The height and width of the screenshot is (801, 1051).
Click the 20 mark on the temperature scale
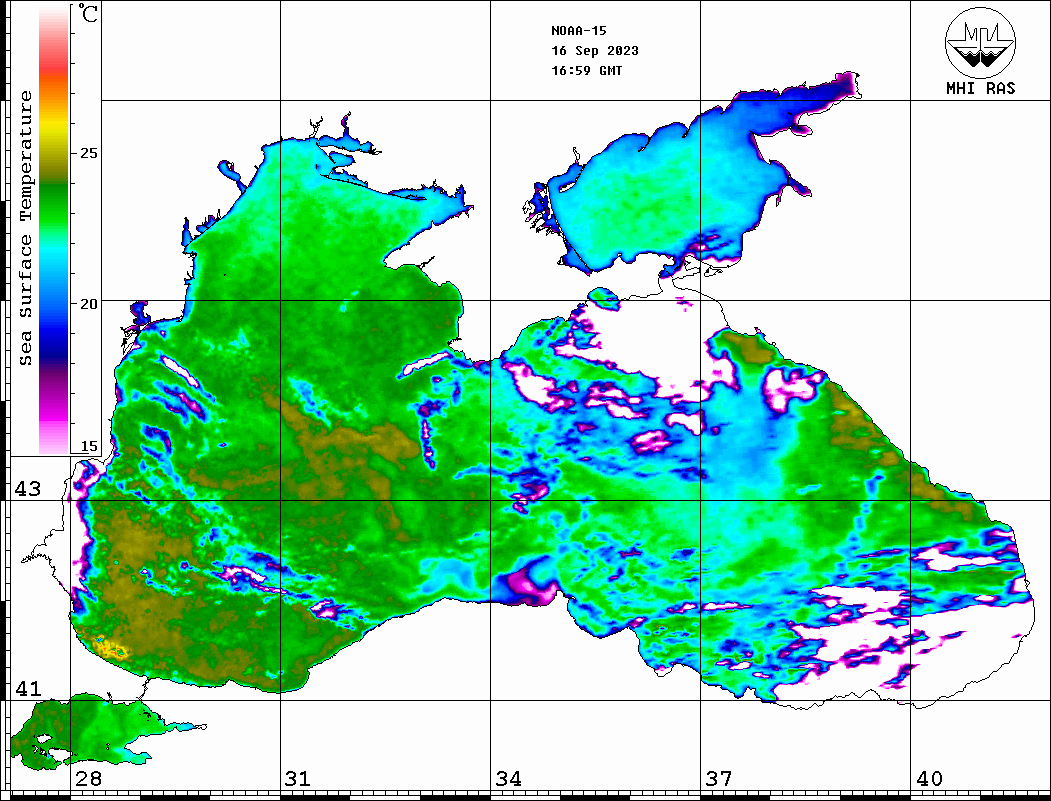tap(88, 304)
